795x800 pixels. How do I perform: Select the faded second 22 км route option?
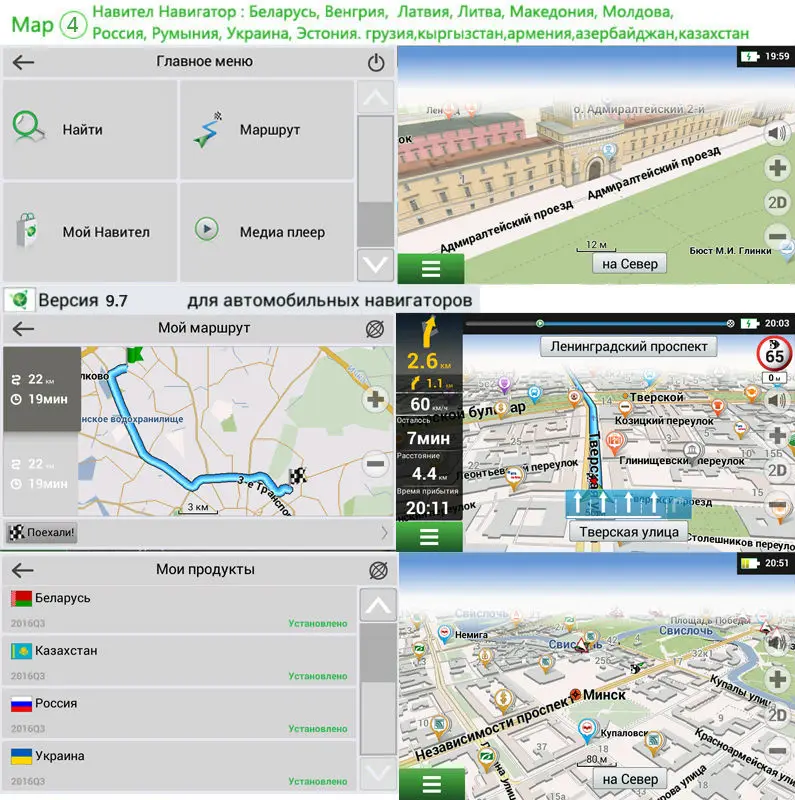[42, 473]
